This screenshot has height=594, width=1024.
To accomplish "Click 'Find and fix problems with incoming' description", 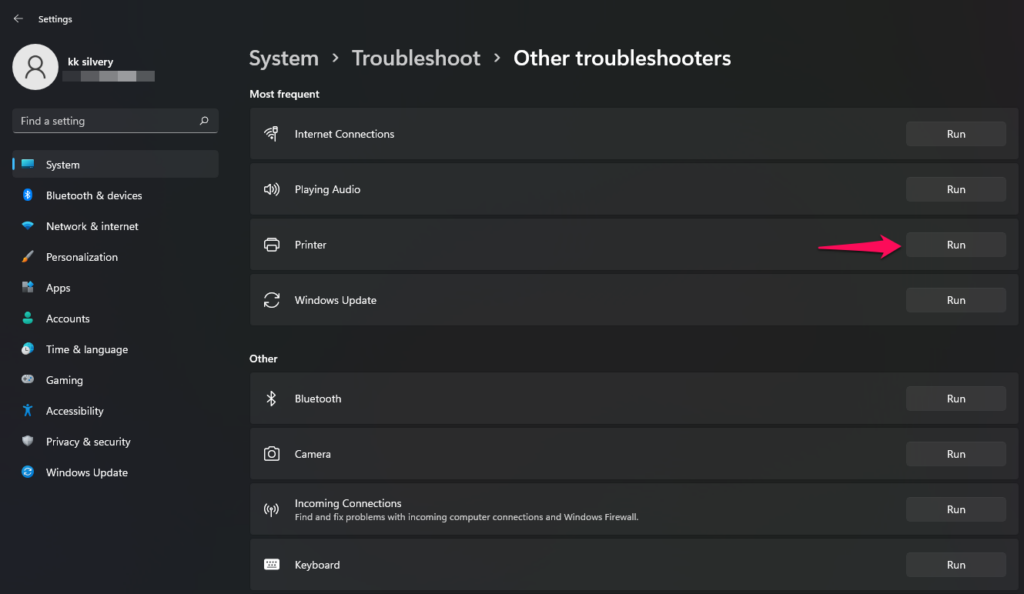I will (x=466, y=517).
